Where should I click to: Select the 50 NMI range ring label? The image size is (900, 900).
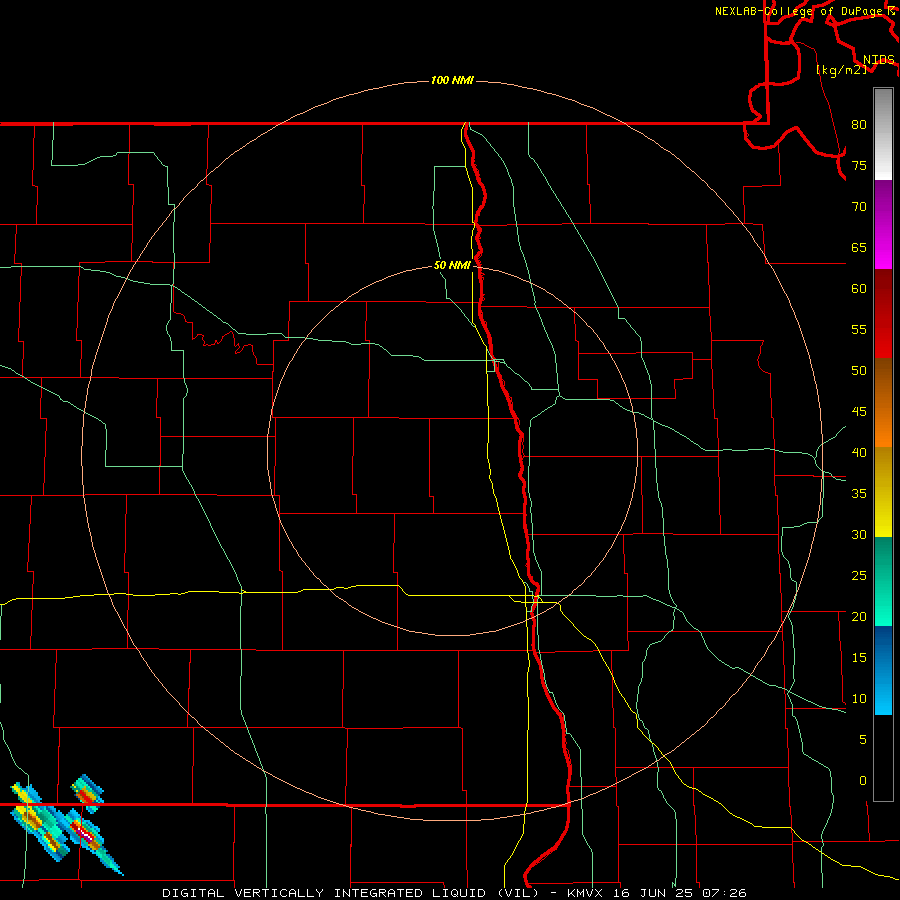452,265
